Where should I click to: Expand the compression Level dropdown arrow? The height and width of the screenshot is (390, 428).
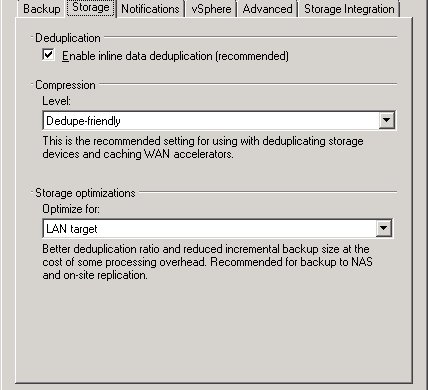click(x=387, y=120)
